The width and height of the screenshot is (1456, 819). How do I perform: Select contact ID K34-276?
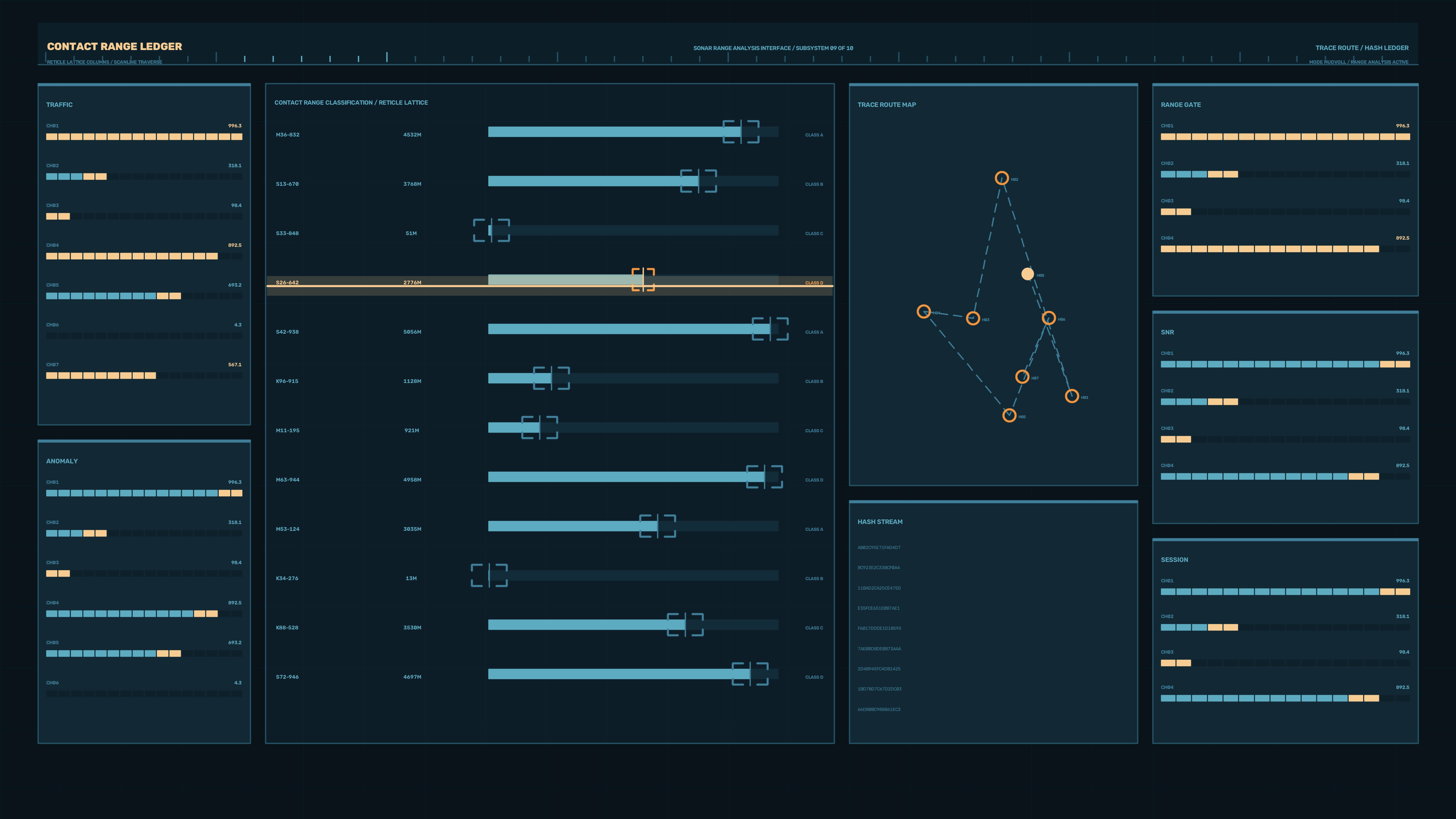pyautogui.click(x=287, y=578)
